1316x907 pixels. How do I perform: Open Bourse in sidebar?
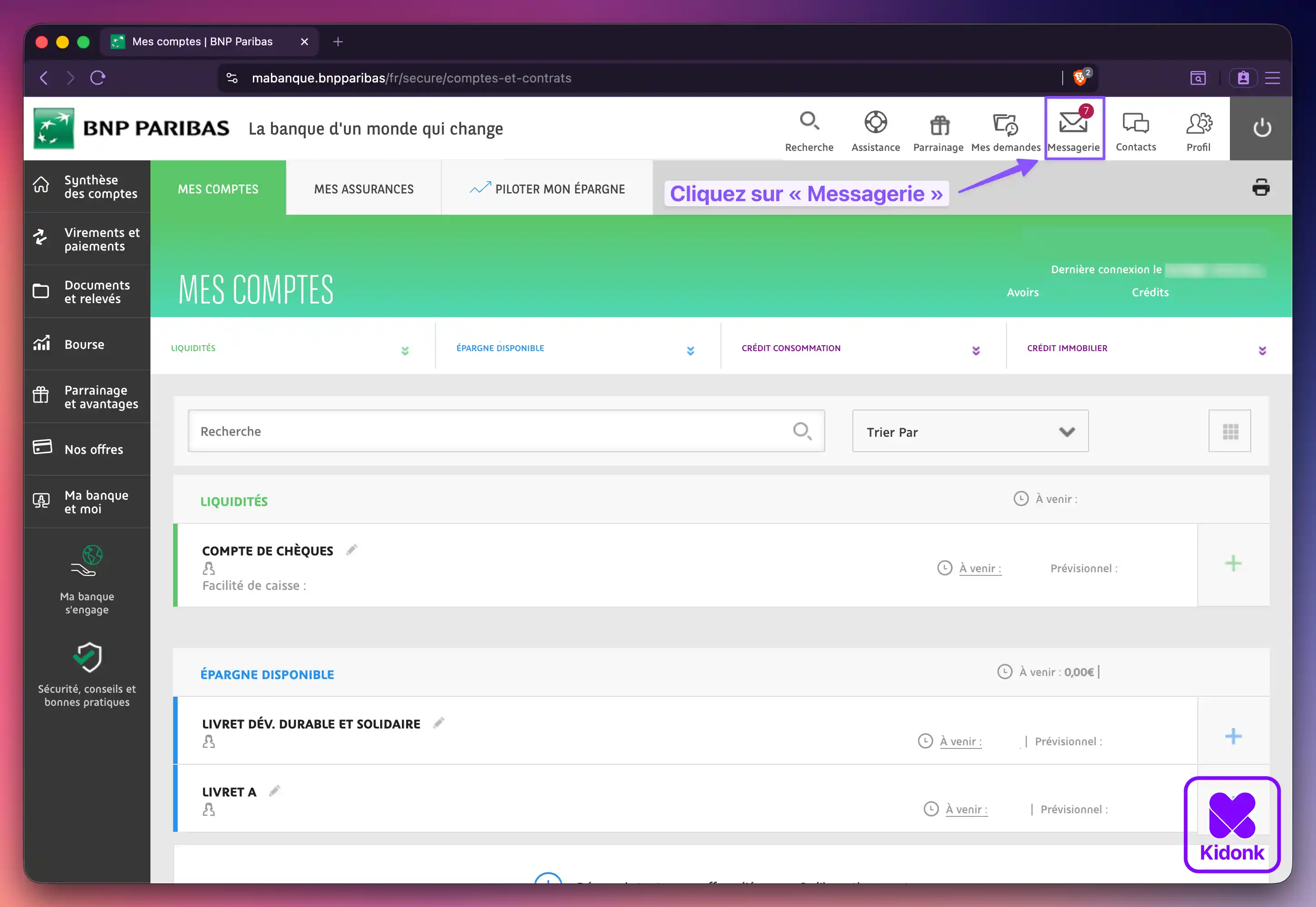87,344
